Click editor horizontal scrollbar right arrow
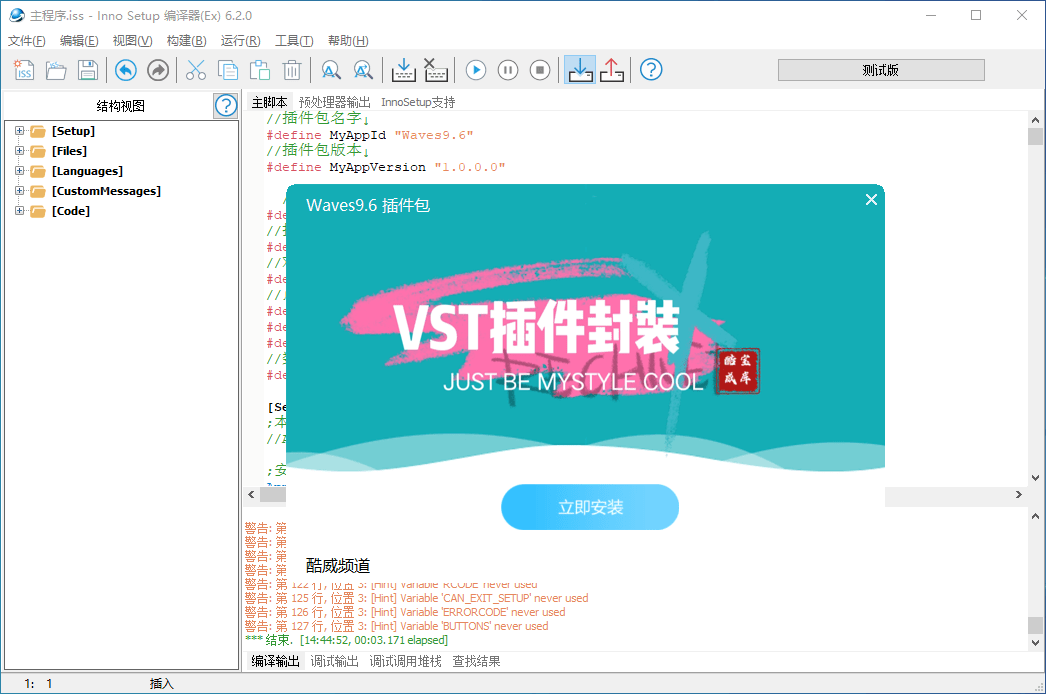The width and height of the screenshot is (1046, 694). point(1019,494)
